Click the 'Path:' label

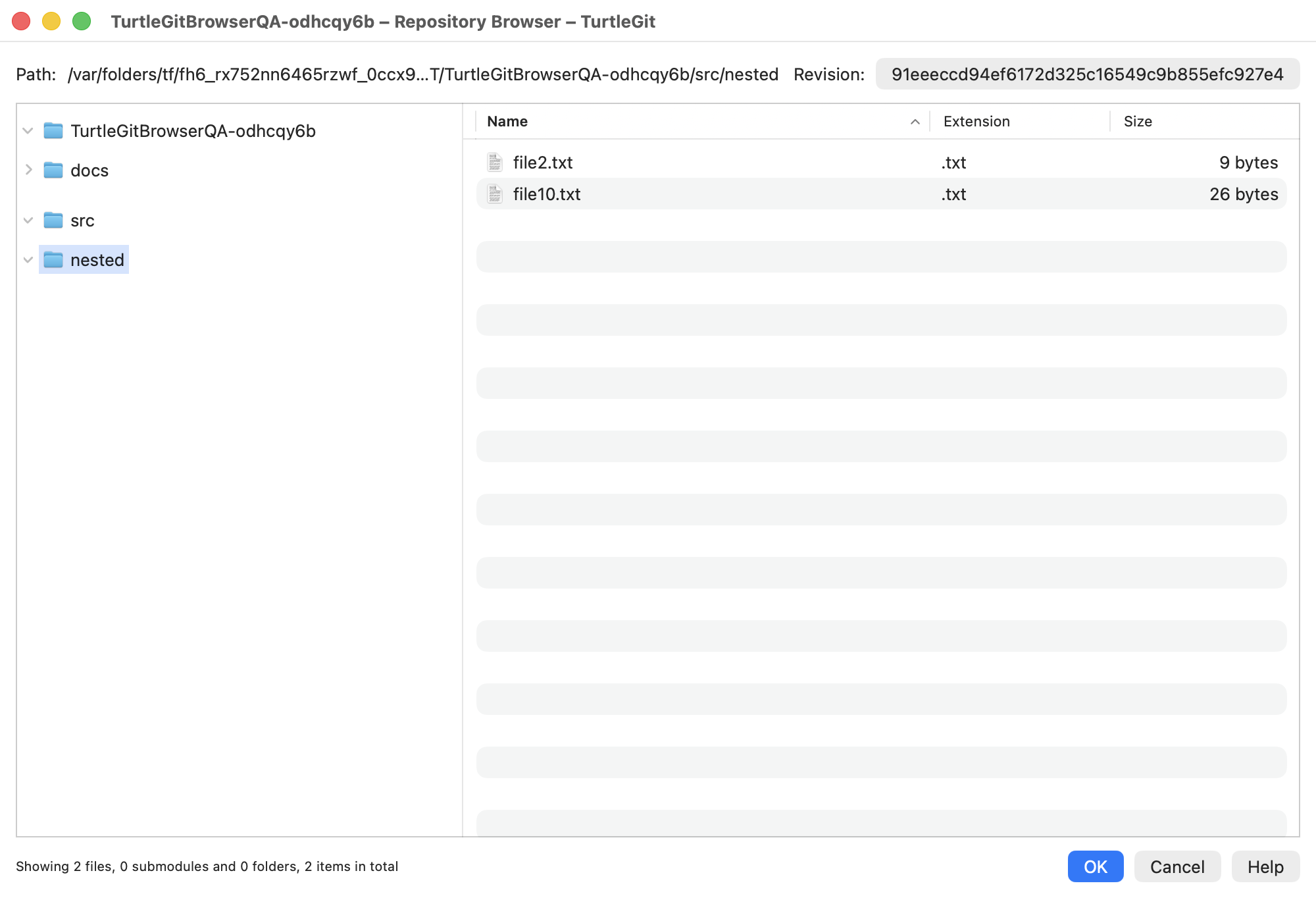click(x=36, y=74)
